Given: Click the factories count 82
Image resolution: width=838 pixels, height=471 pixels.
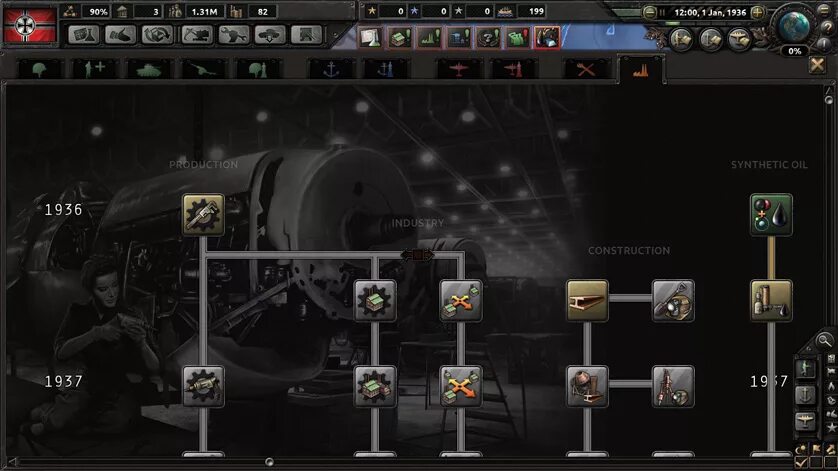Looking at the screenshot, I should tap(262, 11).
